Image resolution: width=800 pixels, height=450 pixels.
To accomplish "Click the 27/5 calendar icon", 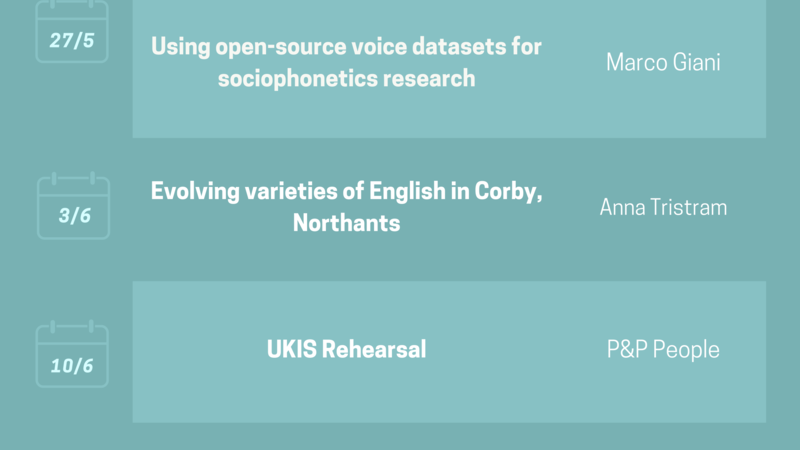I will pos(72,32).
